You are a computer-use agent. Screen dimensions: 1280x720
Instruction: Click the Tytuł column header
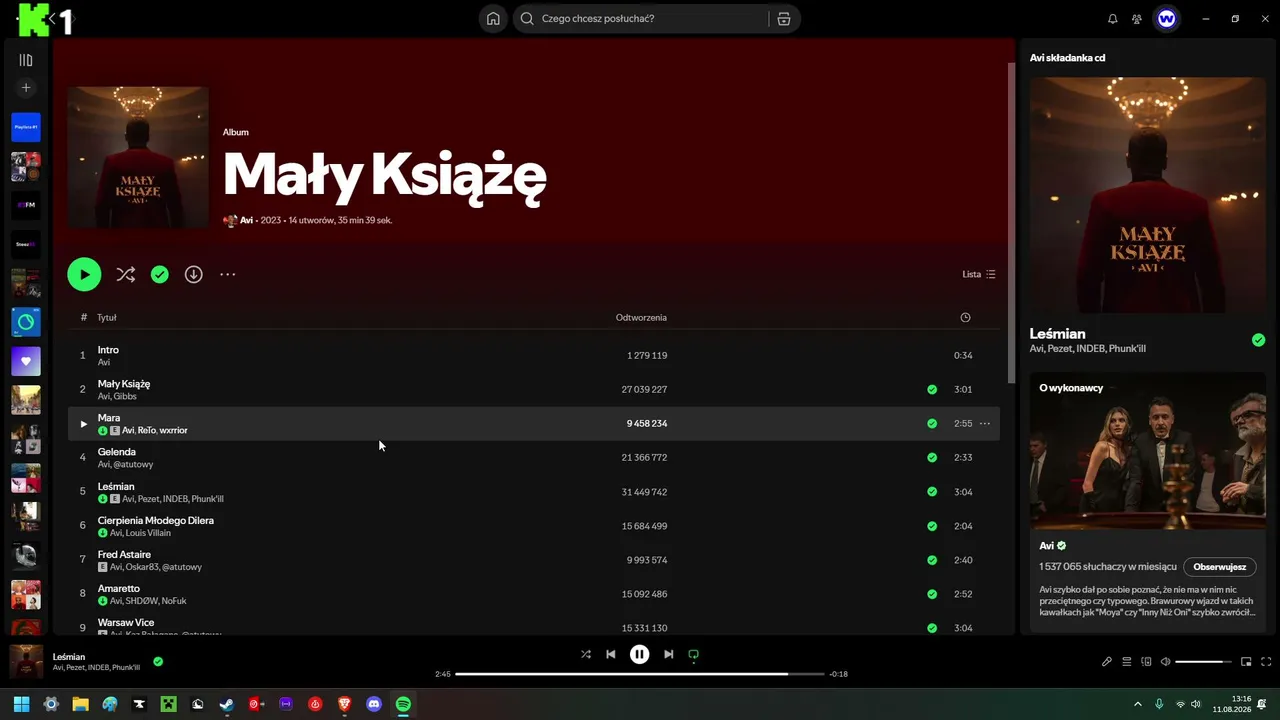(107, 318)
